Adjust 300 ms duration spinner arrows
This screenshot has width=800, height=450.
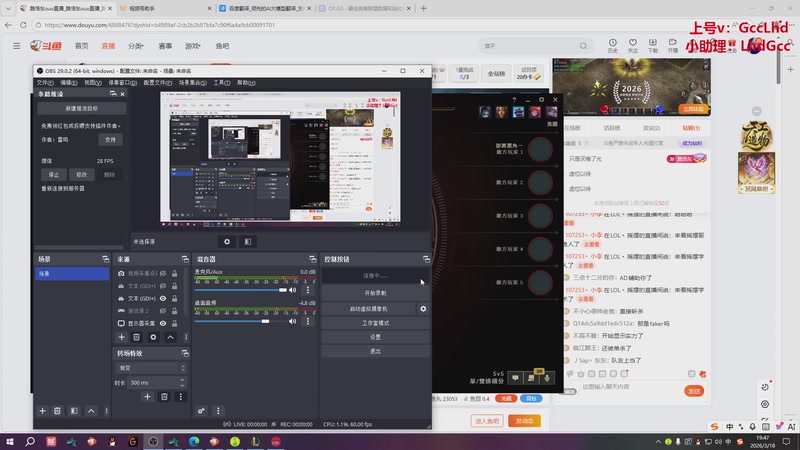[x=182, y=382]
